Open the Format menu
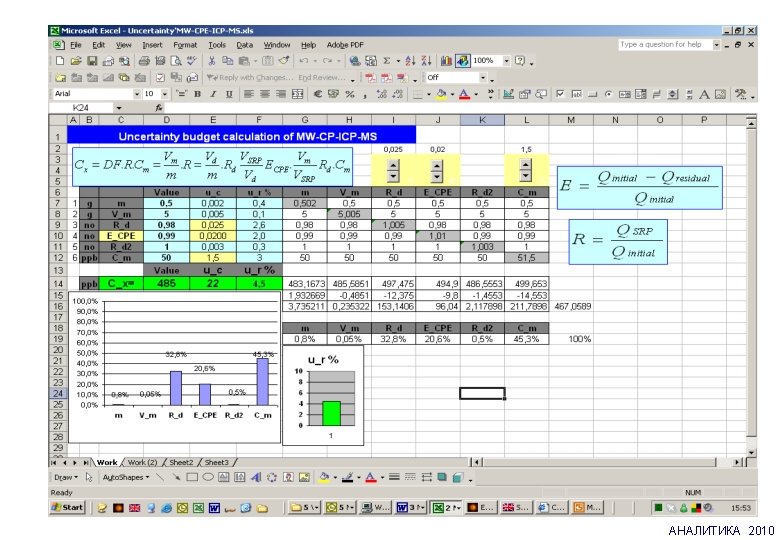 point(185,45)
